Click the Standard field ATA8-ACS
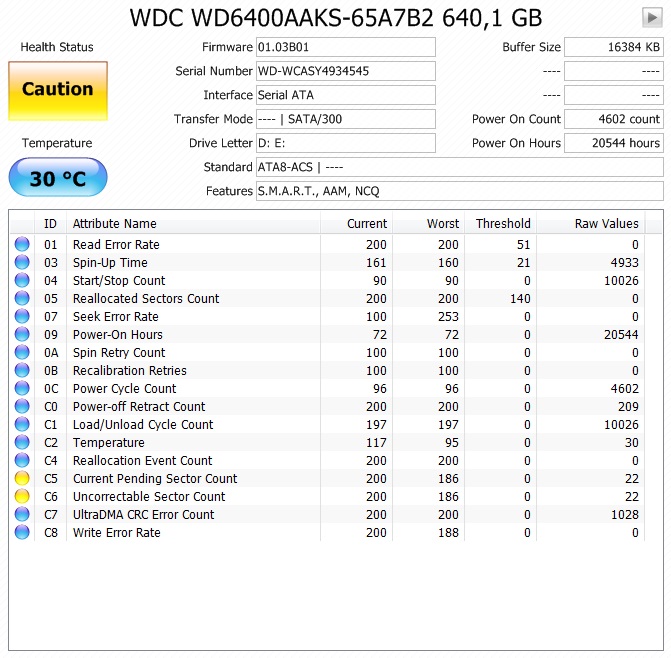Viewport: 671px width, 658px height. pos(460,166)
